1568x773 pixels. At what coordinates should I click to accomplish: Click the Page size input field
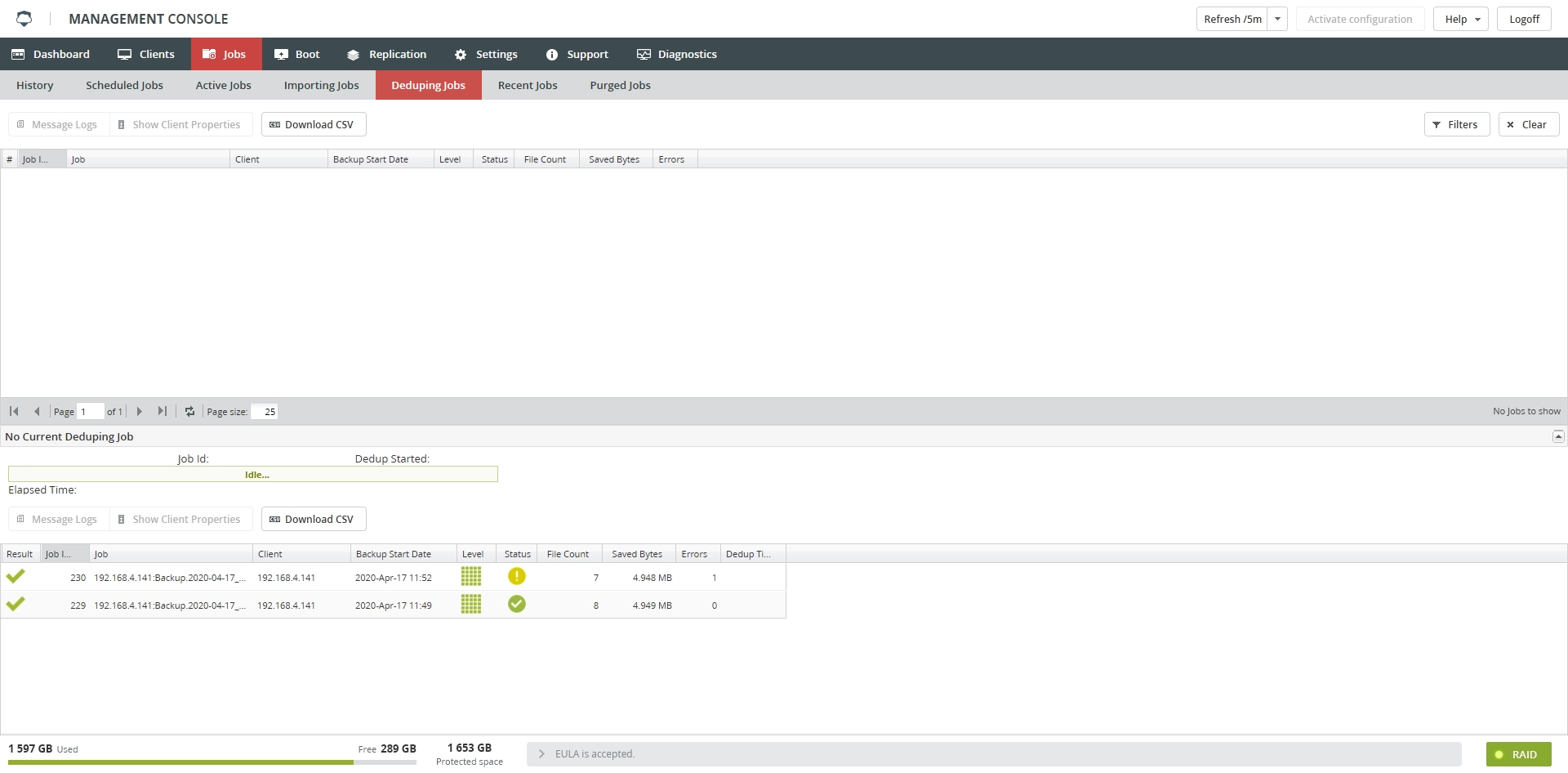264,411
